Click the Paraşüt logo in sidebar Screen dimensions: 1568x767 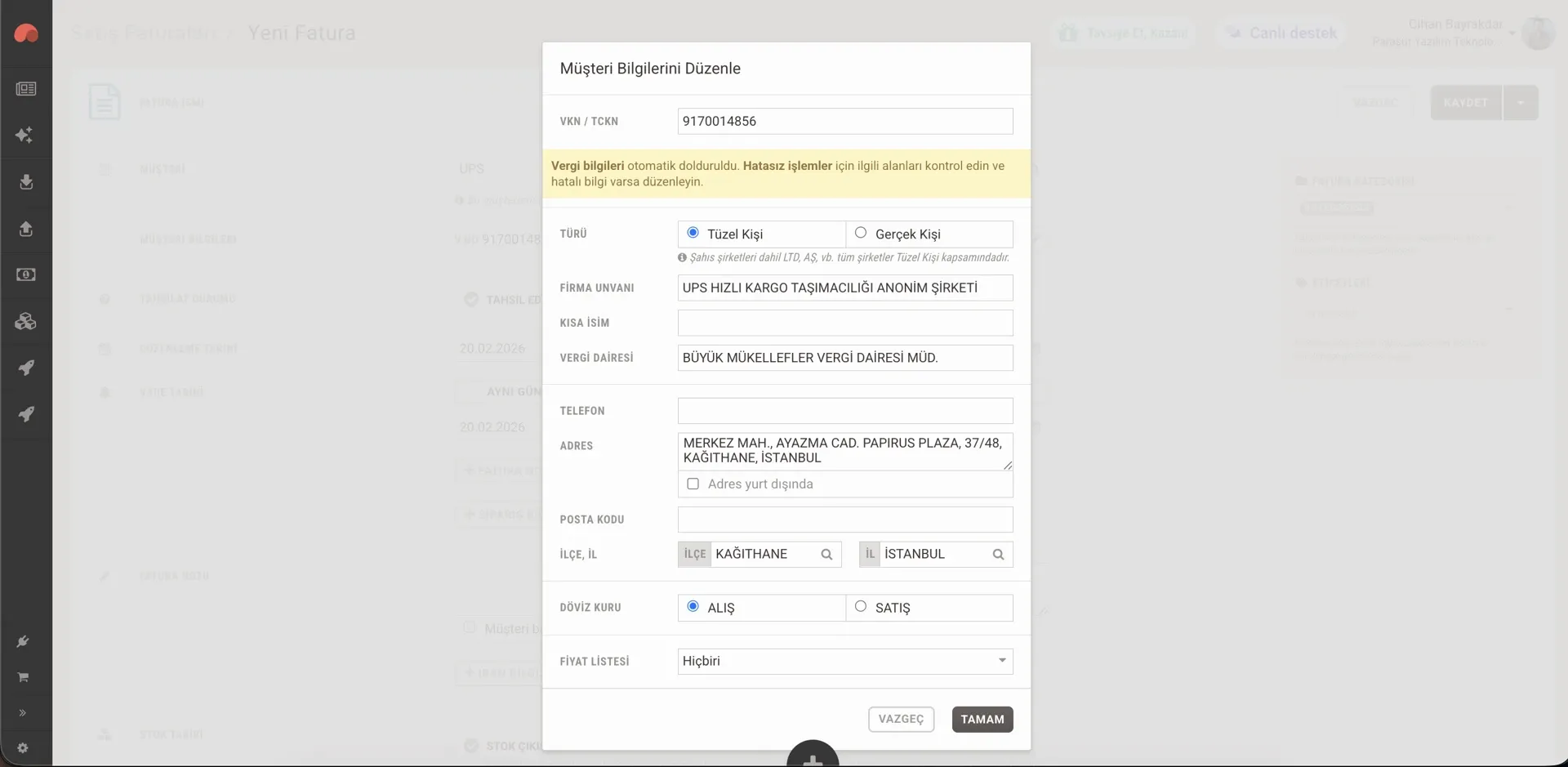point(26,33)
